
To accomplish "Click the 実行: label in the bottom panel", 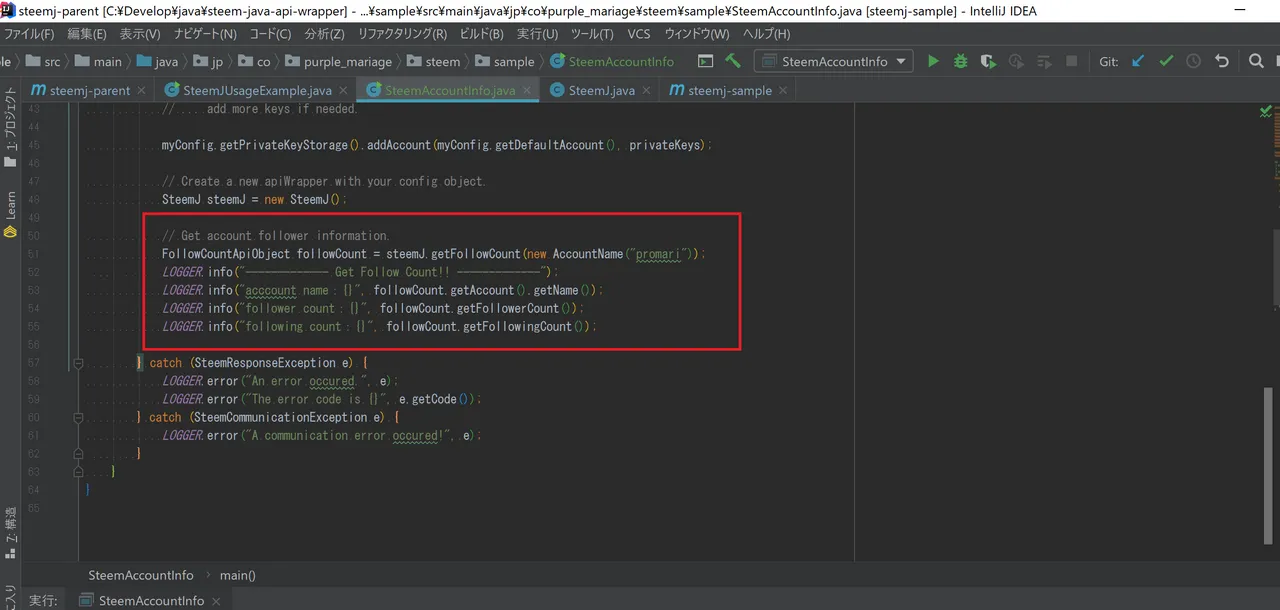I will tap(43, 600).
